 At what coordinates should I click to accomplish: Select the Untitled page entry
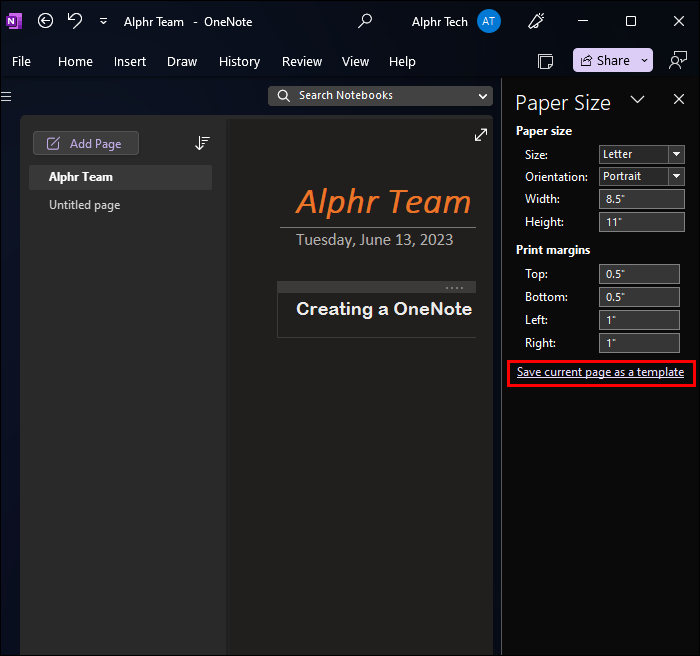pos(85,205)
